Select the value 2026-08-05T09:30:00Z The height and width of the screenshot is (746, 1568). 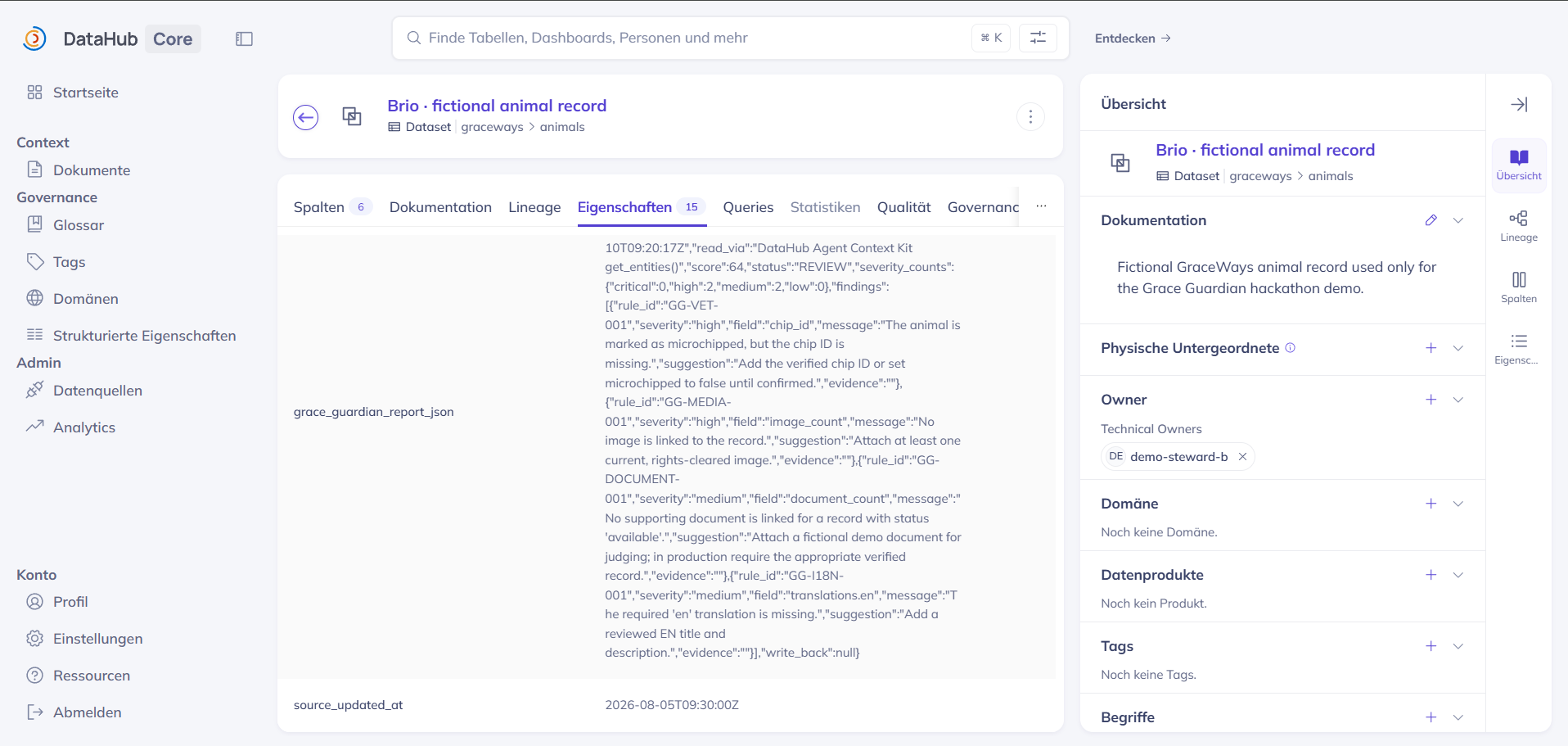click(672, 705)
